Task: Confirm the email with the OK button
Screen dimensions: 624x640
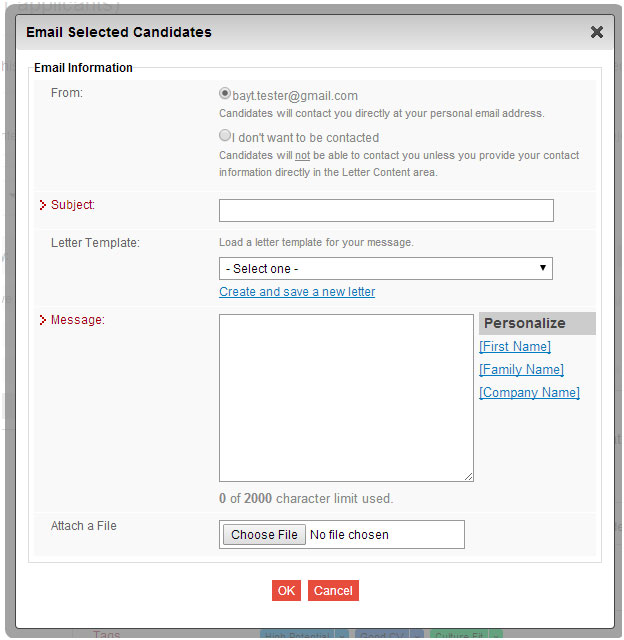Action: point(286,591)
